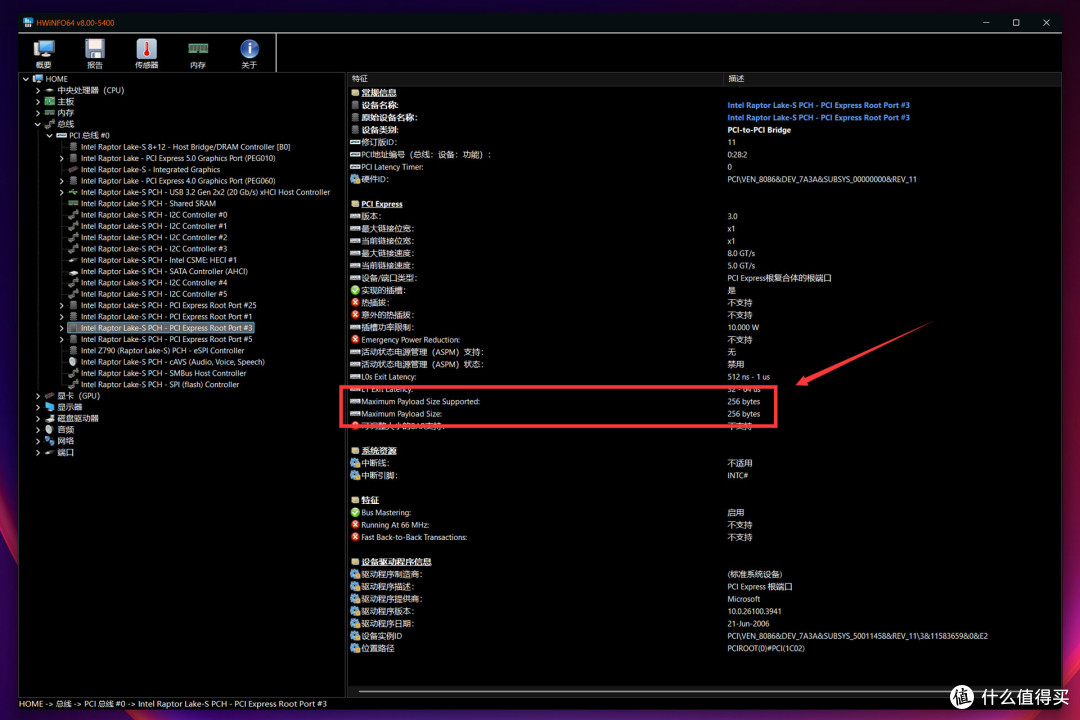Viewport: 1080px width, 720px height.
Task: Expand the 中央处理器 (CPU) node
Action: point(38,90)
